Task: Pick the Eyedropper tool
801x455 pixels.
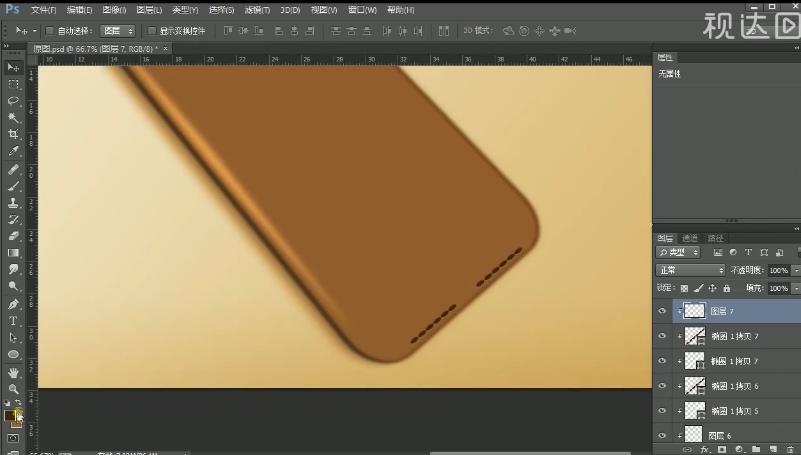Action: [14, 151]
